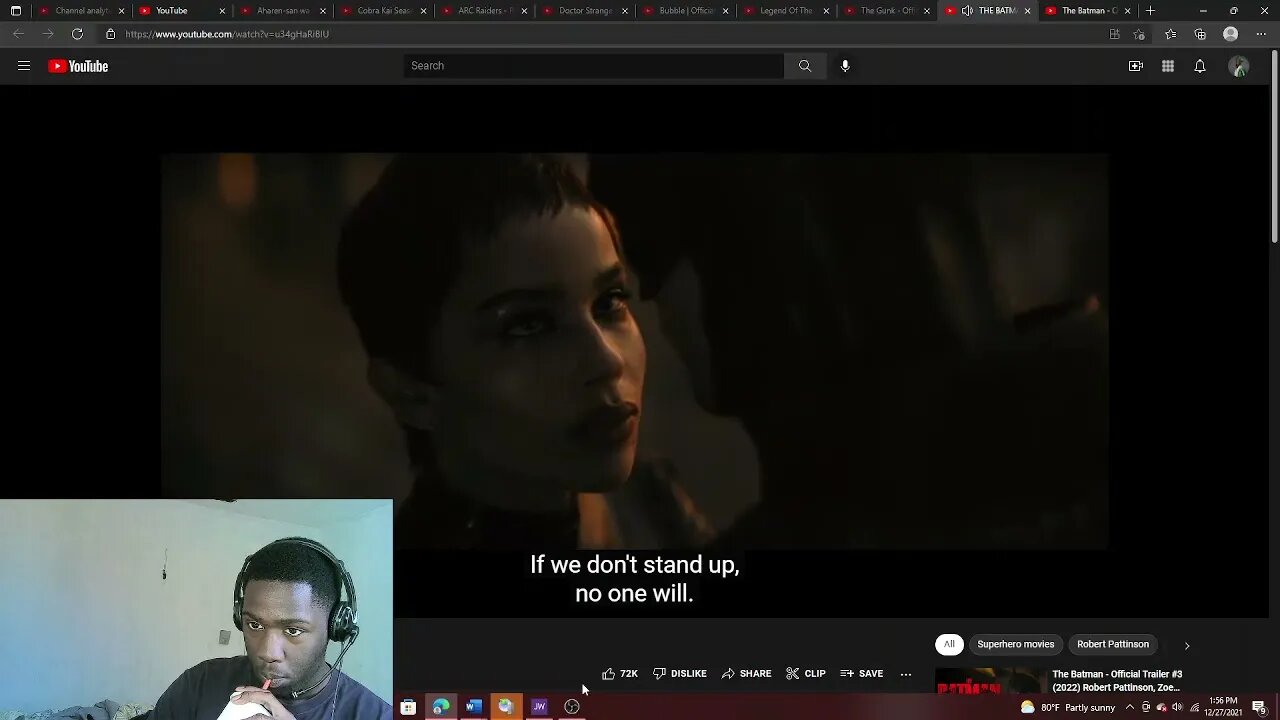This screenshot has height=720, width=1280.
Task: Open YouTube notifications bell
Action: pos(1200,66)
